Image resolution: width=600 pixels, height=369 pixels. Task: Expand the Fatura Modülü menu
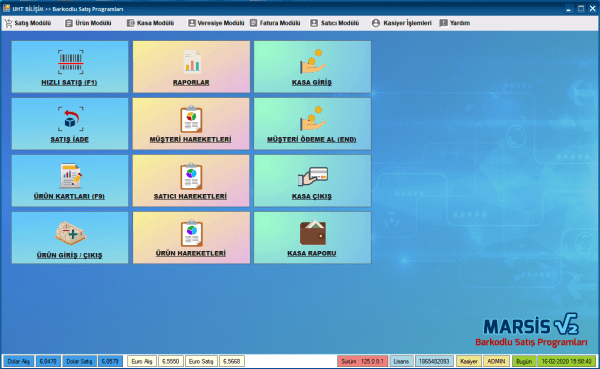[275, 23]
